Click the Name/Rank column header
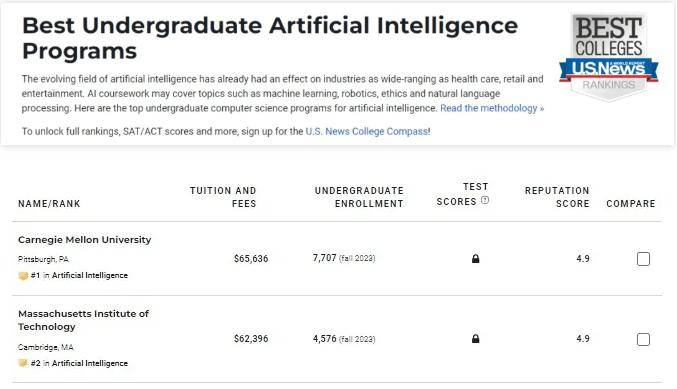This screenshot has width=677, height=389. (49, 203)
